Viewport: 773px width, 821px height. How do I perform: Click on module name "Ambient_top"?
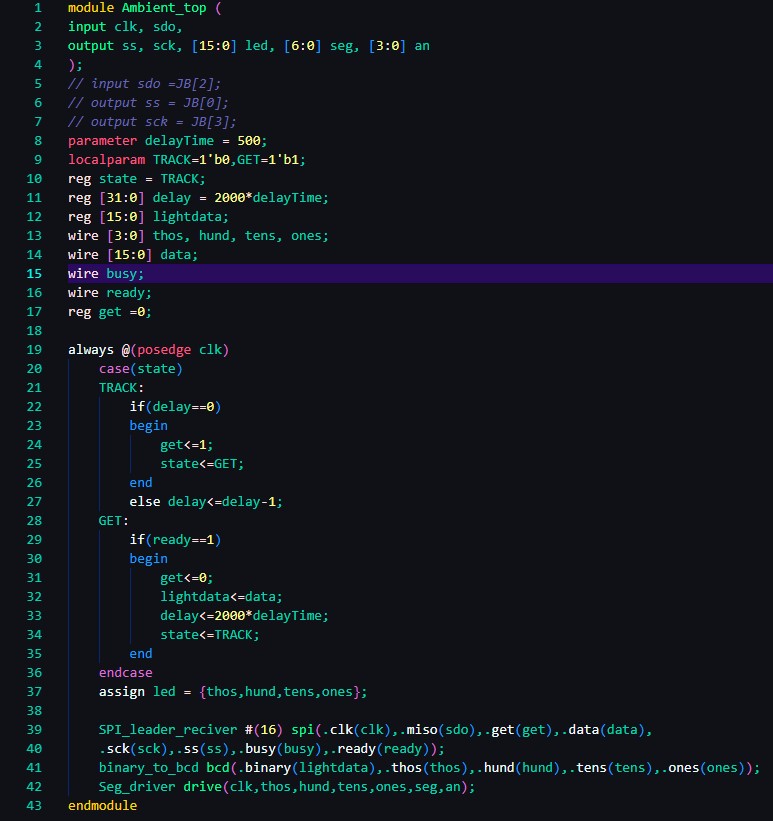164,8
